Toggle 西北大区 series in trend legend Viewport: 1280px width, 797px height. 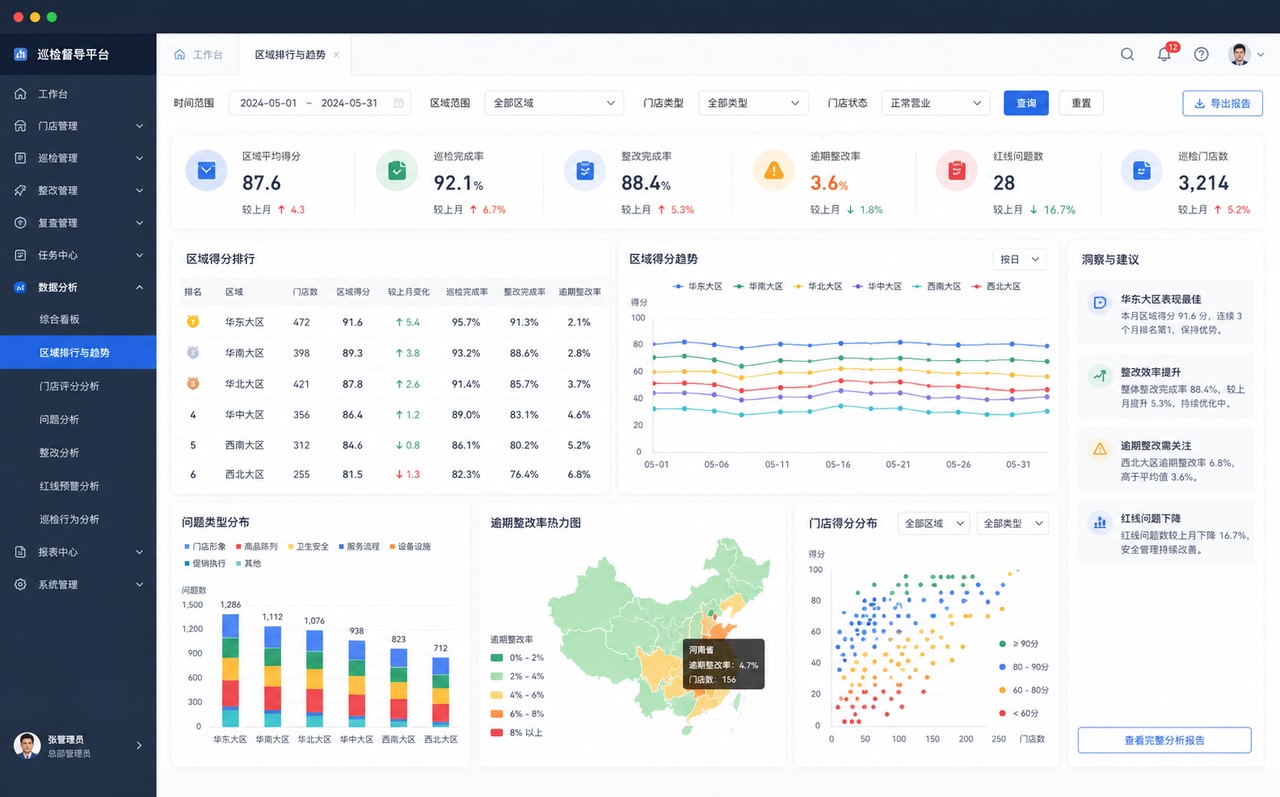point(996,286)
